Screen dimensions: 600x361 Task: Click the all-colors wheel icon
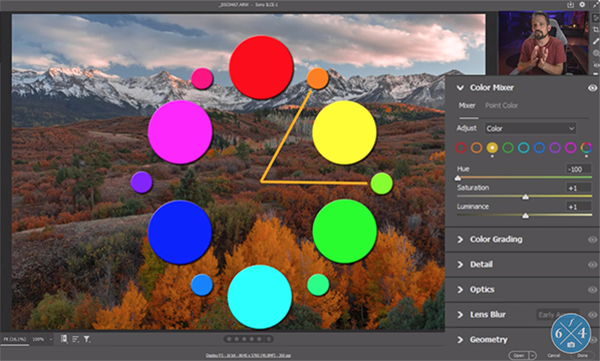pyautogui.click(x=586, y=147)
